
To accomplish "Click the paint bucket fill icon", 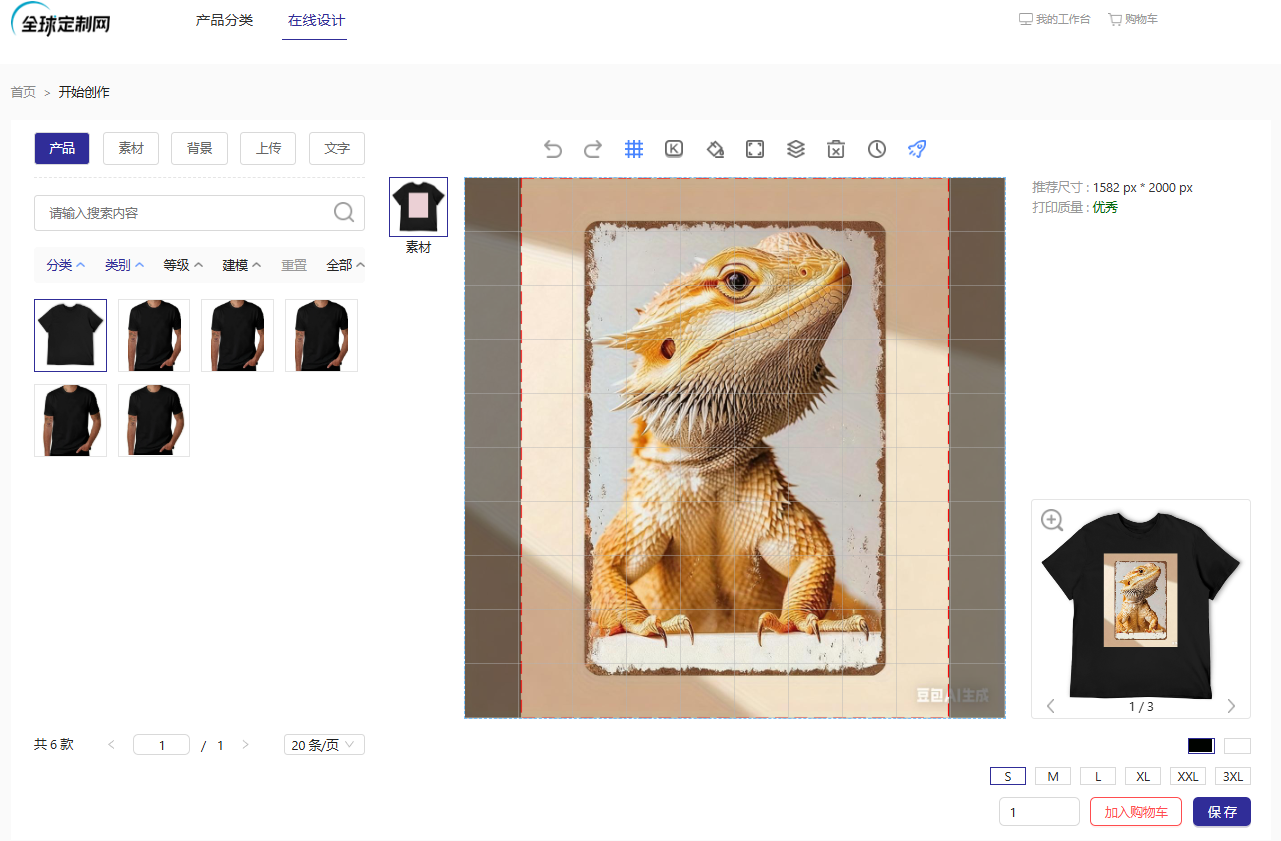I will (715, 149).
